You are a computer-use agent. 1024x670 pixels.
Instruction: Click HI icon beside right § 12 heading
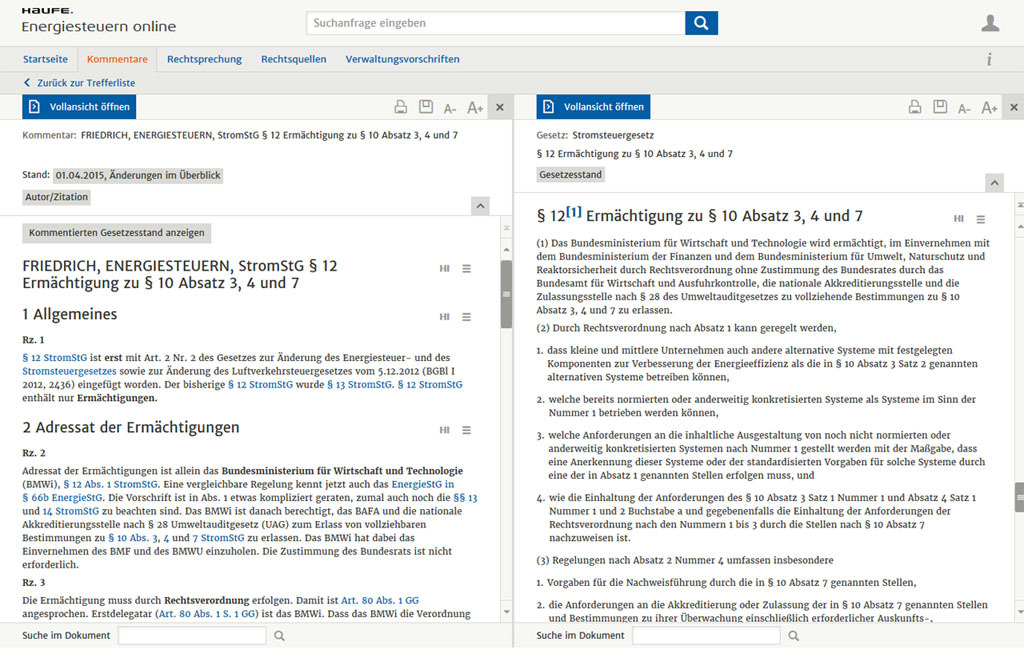click(x=959, y=219)
